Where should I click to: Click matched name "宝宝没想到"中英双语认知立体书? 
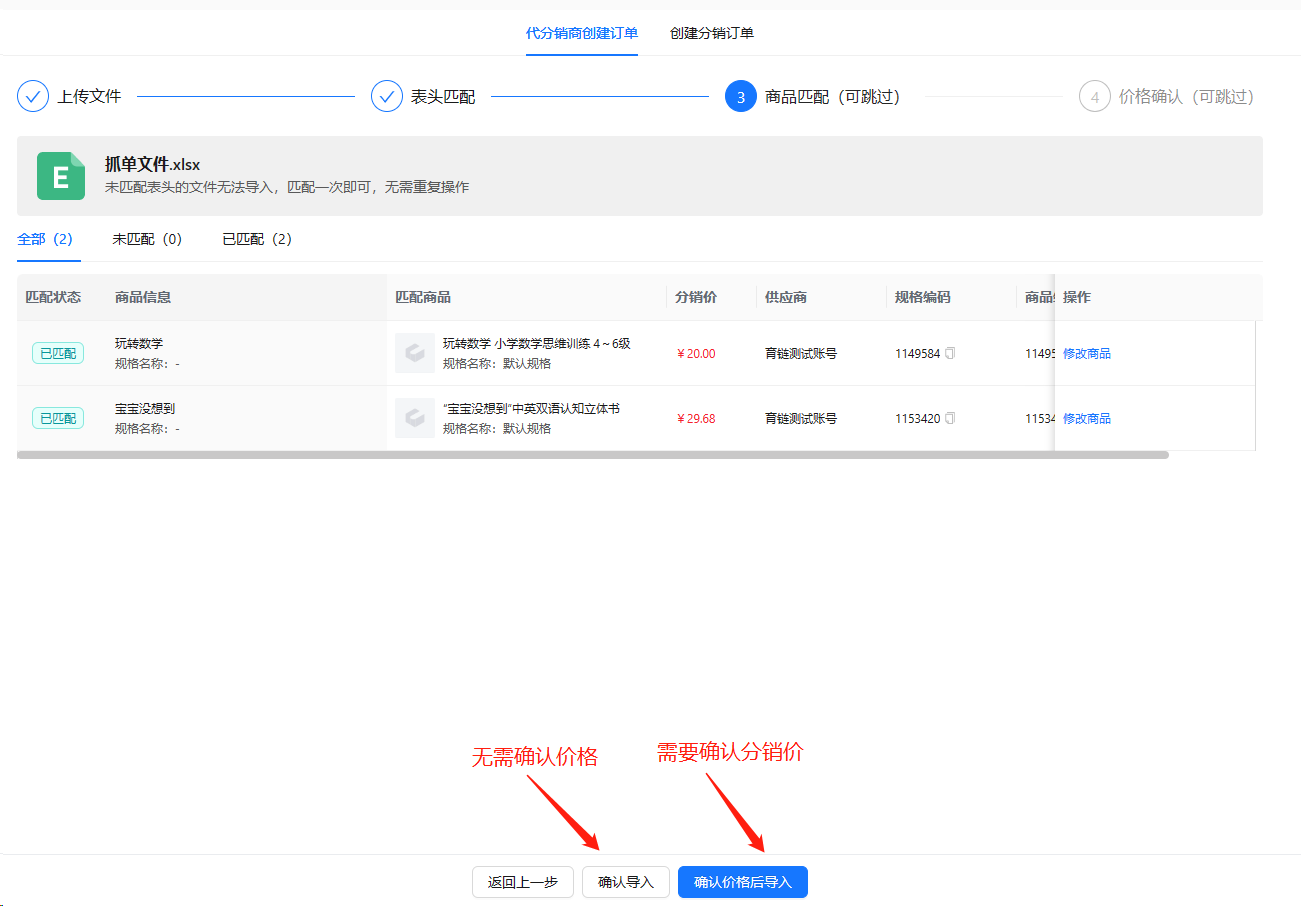[531, 408]
